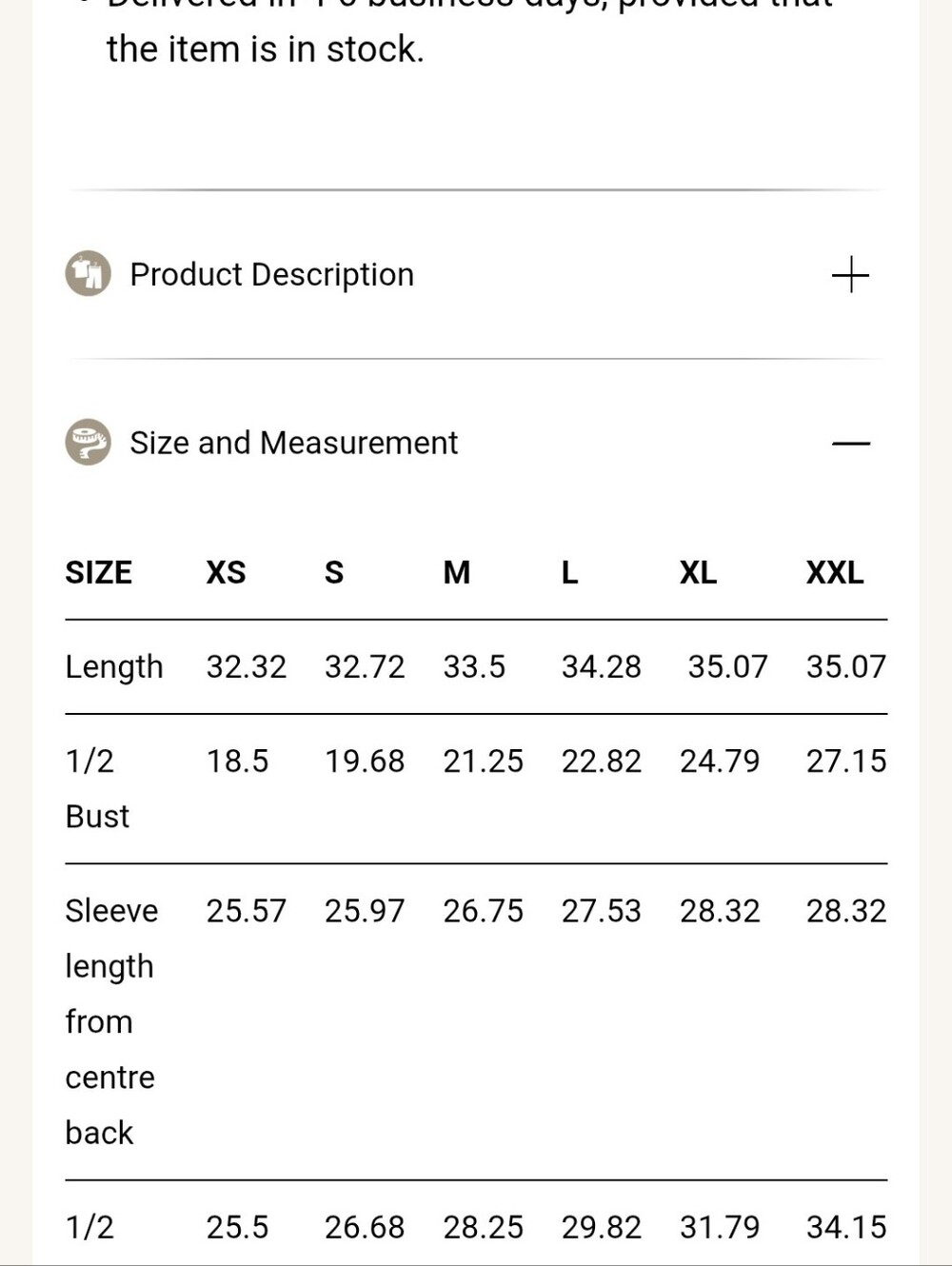
Task: Tap the Size and Measurement heading
Action: (294, 443)
